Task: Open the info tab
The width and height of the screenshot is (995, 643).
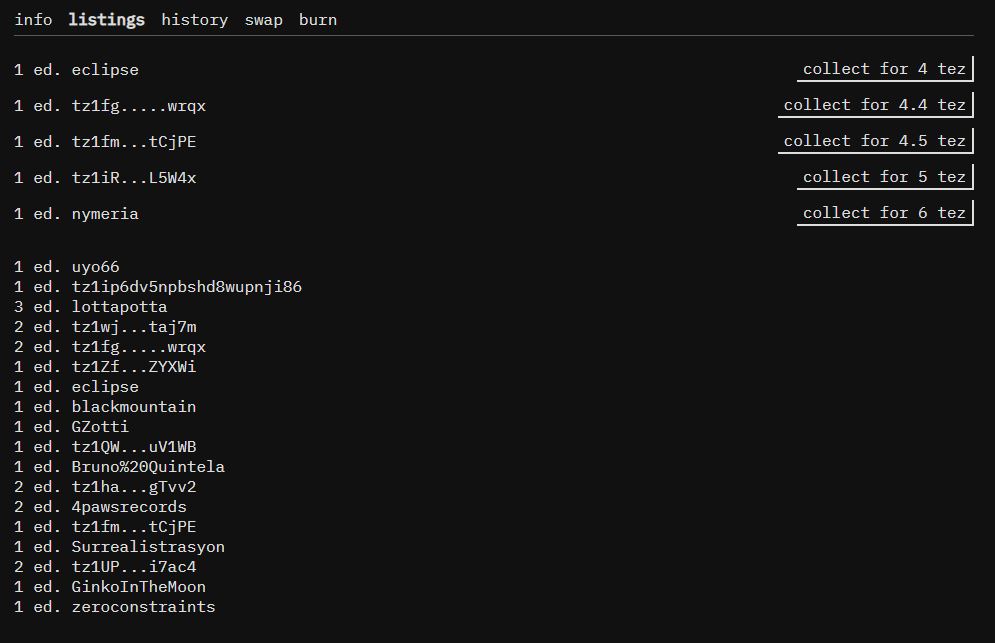Action: (33, 20)
